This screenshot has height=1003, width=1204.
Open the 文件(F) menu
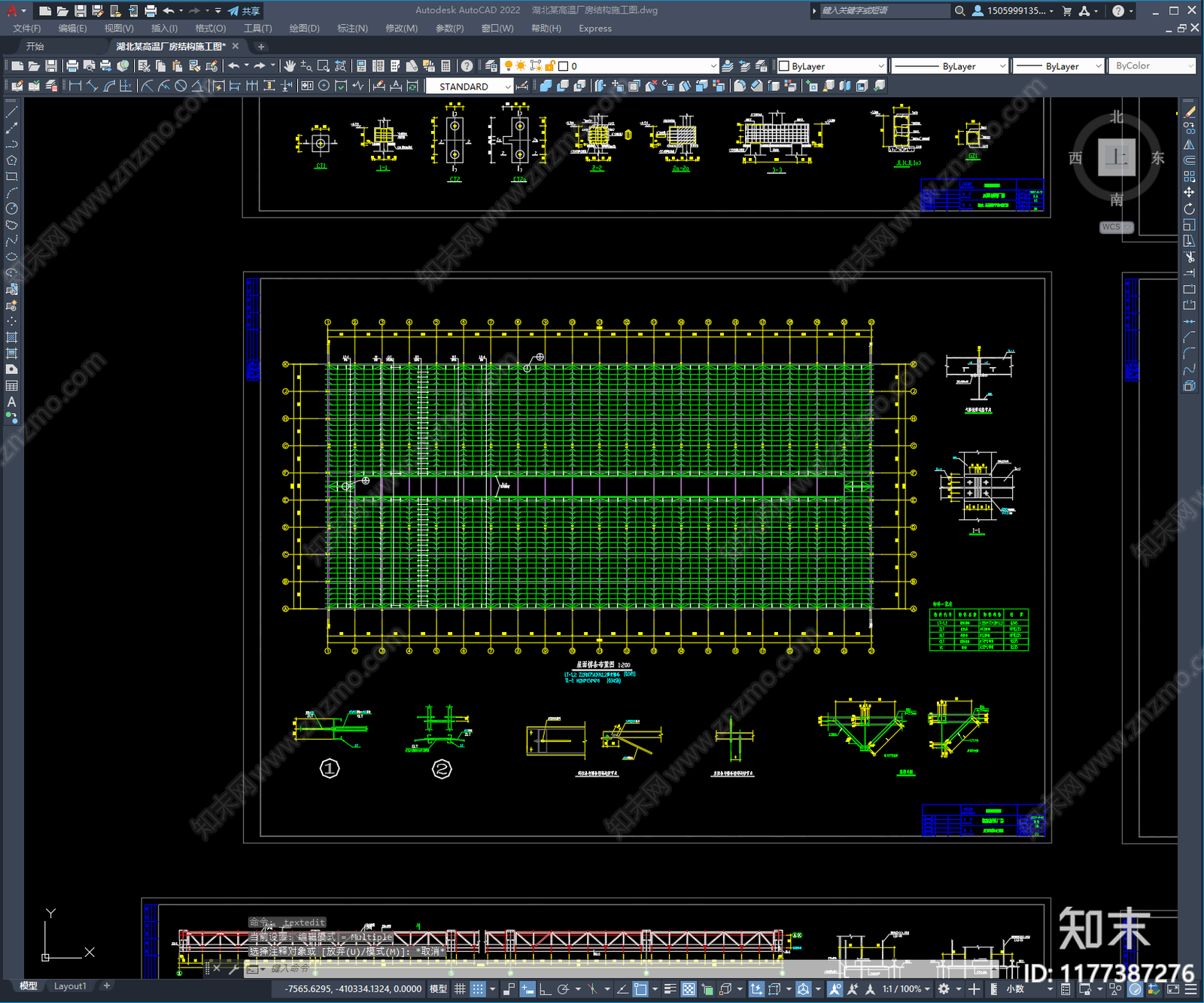[x=27, y=29]
